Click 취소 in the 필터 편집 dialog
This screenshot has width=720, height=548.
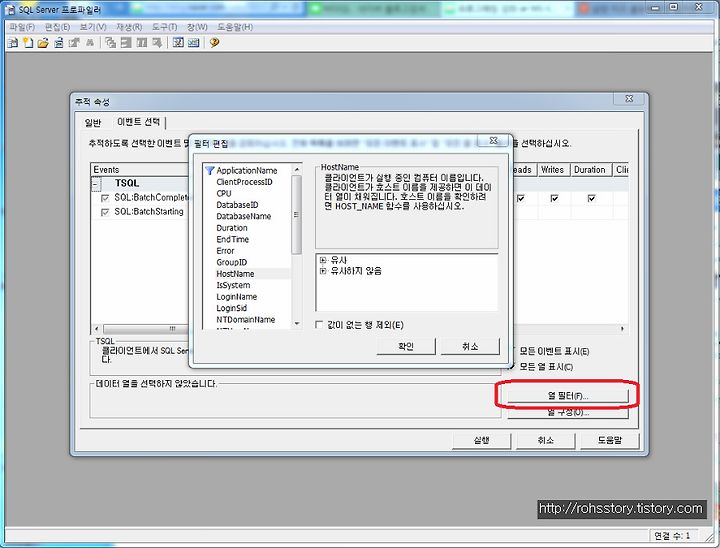[x=470, y=346]
